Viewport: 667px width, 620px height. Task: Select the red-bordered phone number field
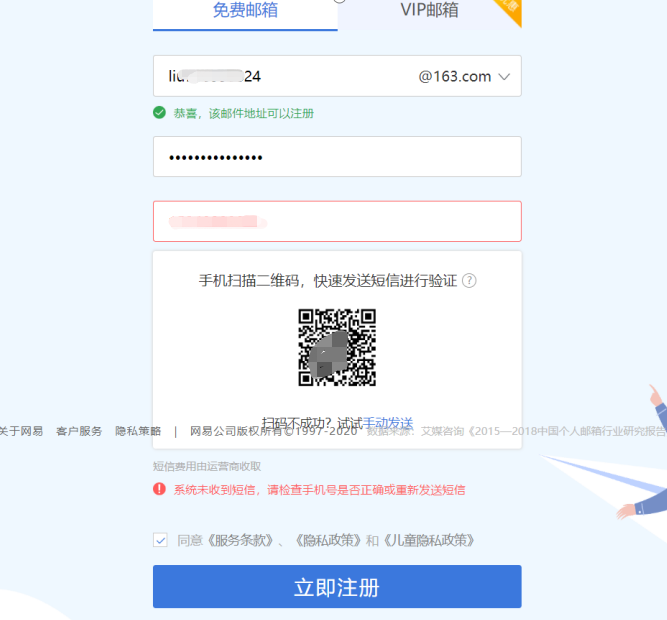[x=337, y=221]
